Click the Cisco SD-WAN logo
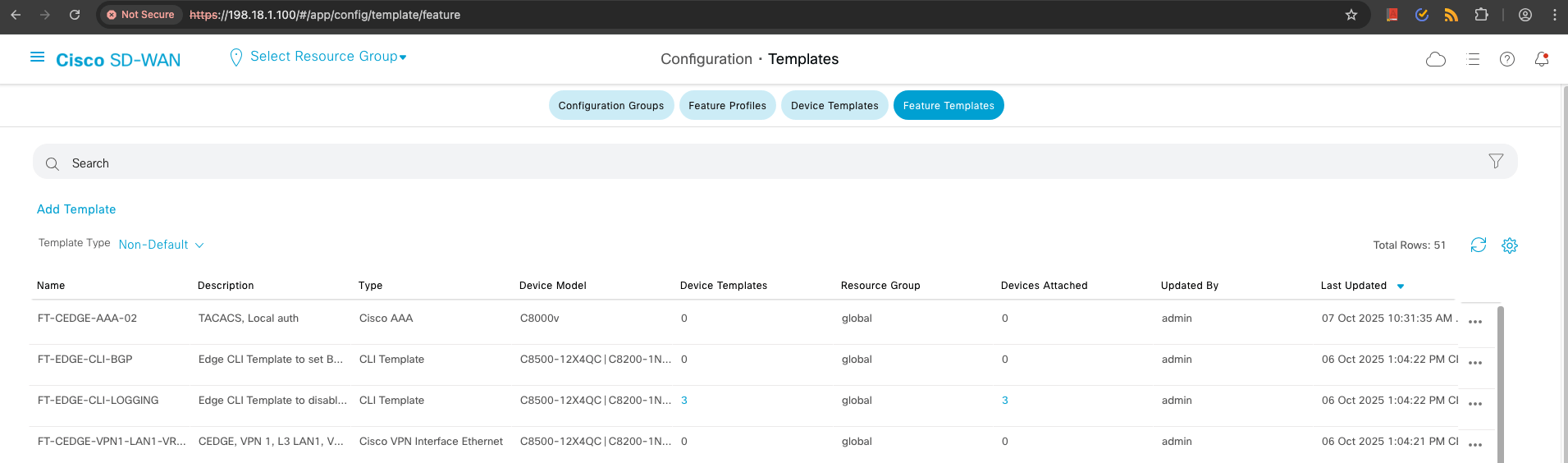This screenshot has width=1568, height=463. click(x=118, y=60)
